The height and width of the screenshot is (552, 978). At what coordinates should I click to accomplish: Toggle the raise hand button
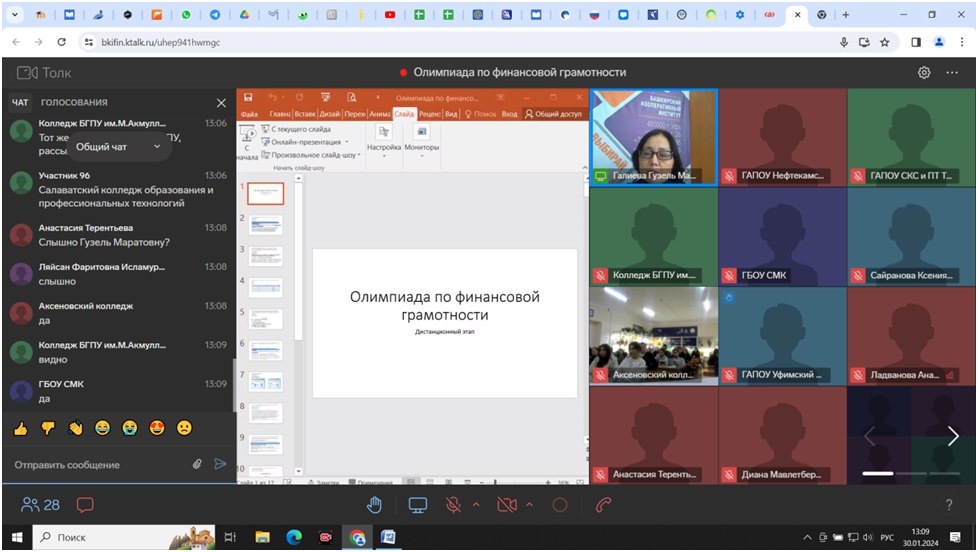pos(375,505)
